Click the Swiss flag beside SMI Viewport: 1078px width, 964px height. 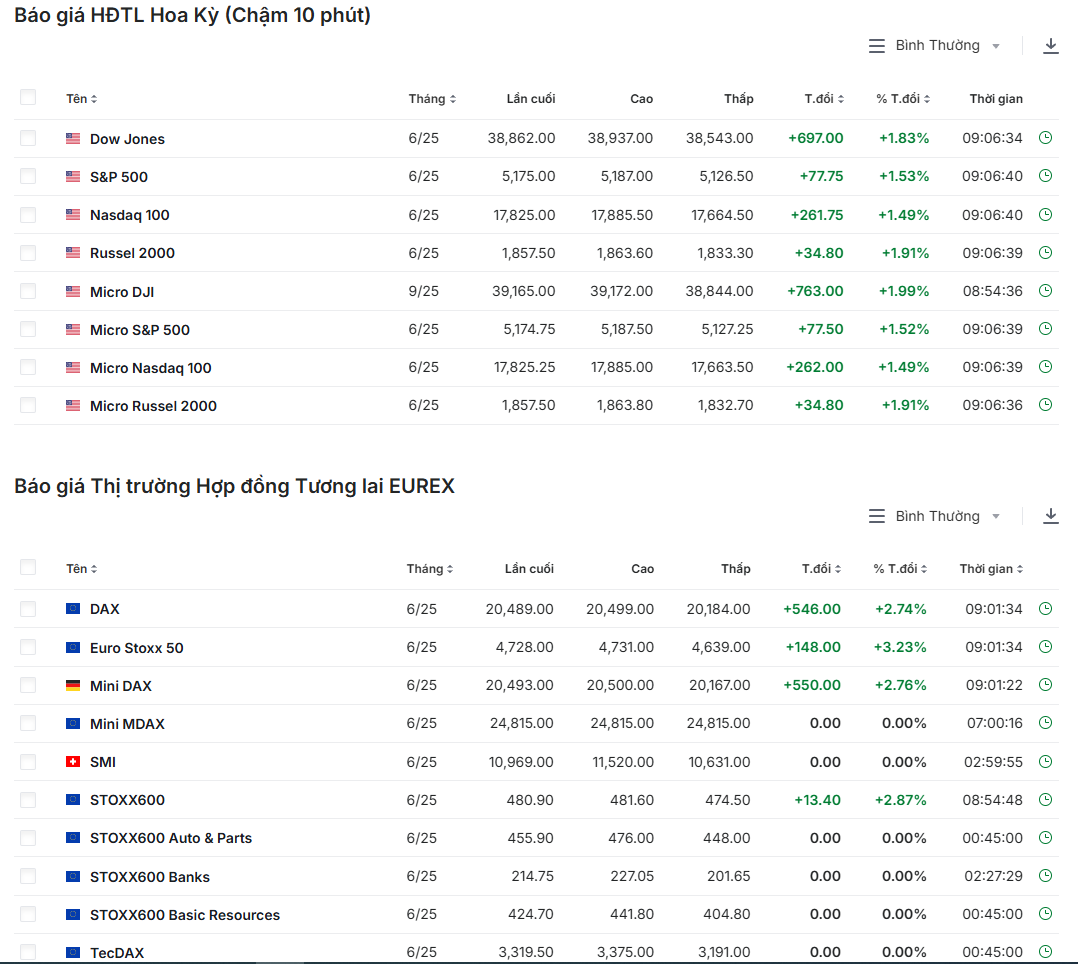coord(73,762)
